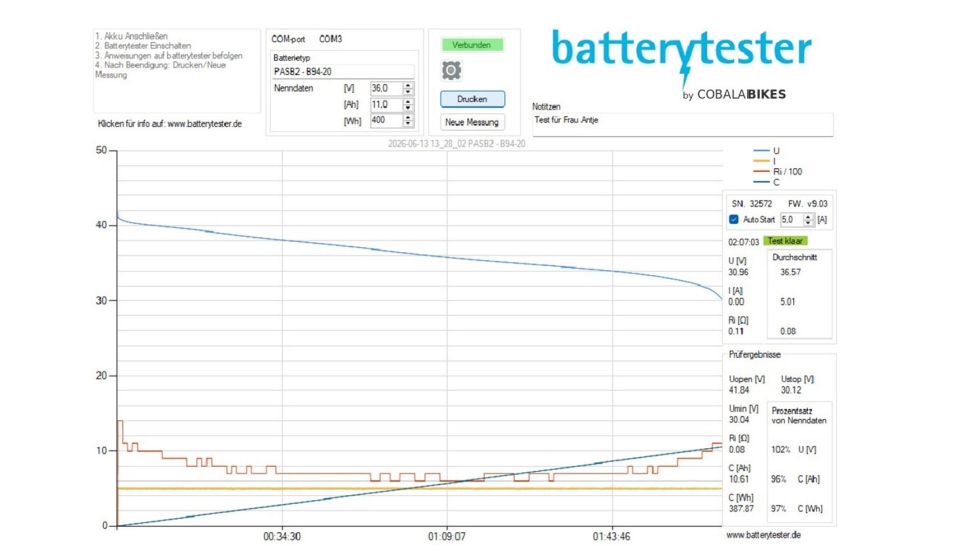Viewport: 980px width, 560px height.
Task: Toggle the Auto Start checkbox
Action: 734,219
